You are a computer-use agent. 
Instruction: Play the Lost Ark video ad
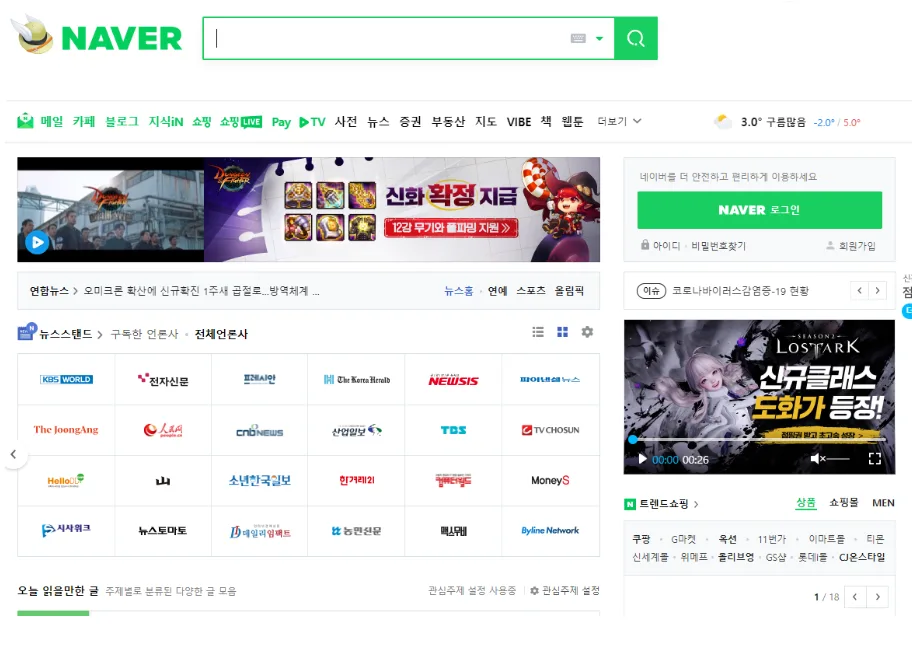click(642, 459)
